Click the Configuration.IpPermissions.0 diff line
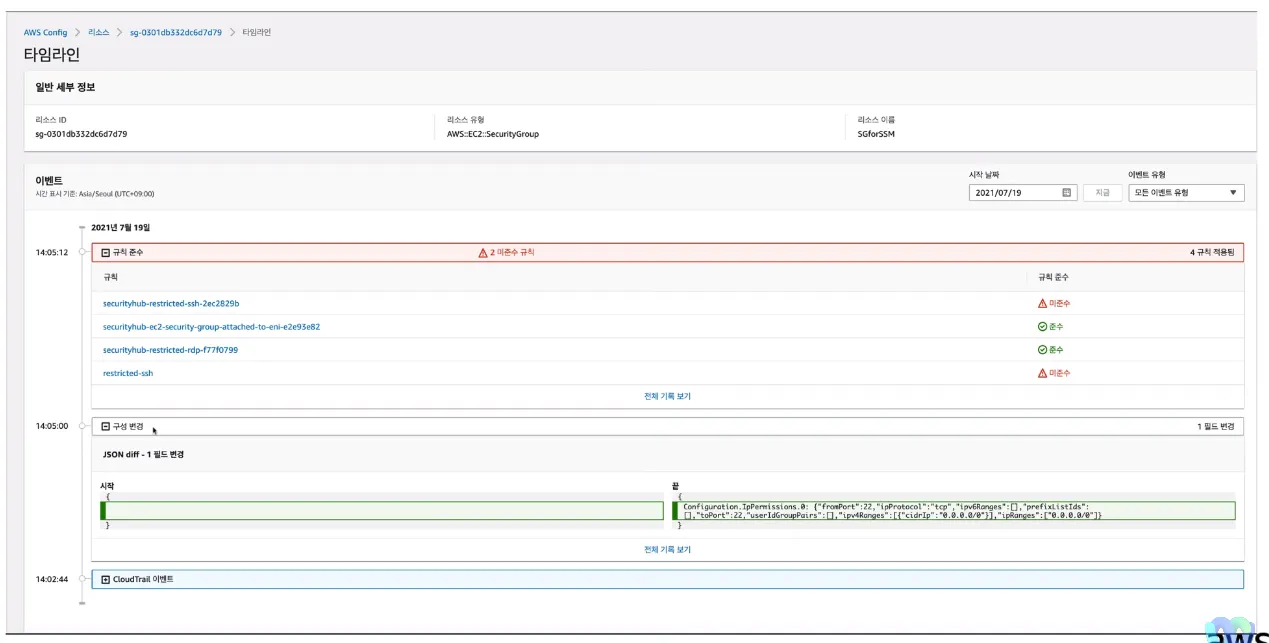The height and width of the screenshot is (643, 1269). (x=954, y=510)
